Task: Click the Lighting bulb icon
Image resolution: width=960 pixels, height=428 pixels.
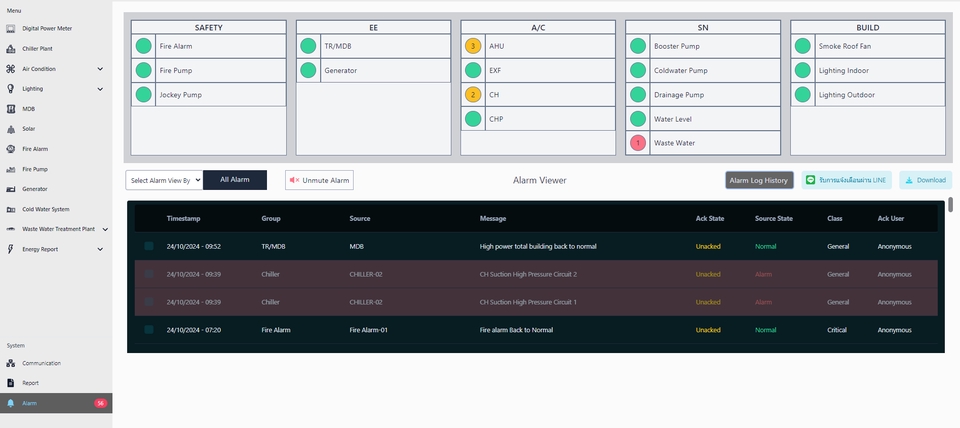Action: [10, 89]
